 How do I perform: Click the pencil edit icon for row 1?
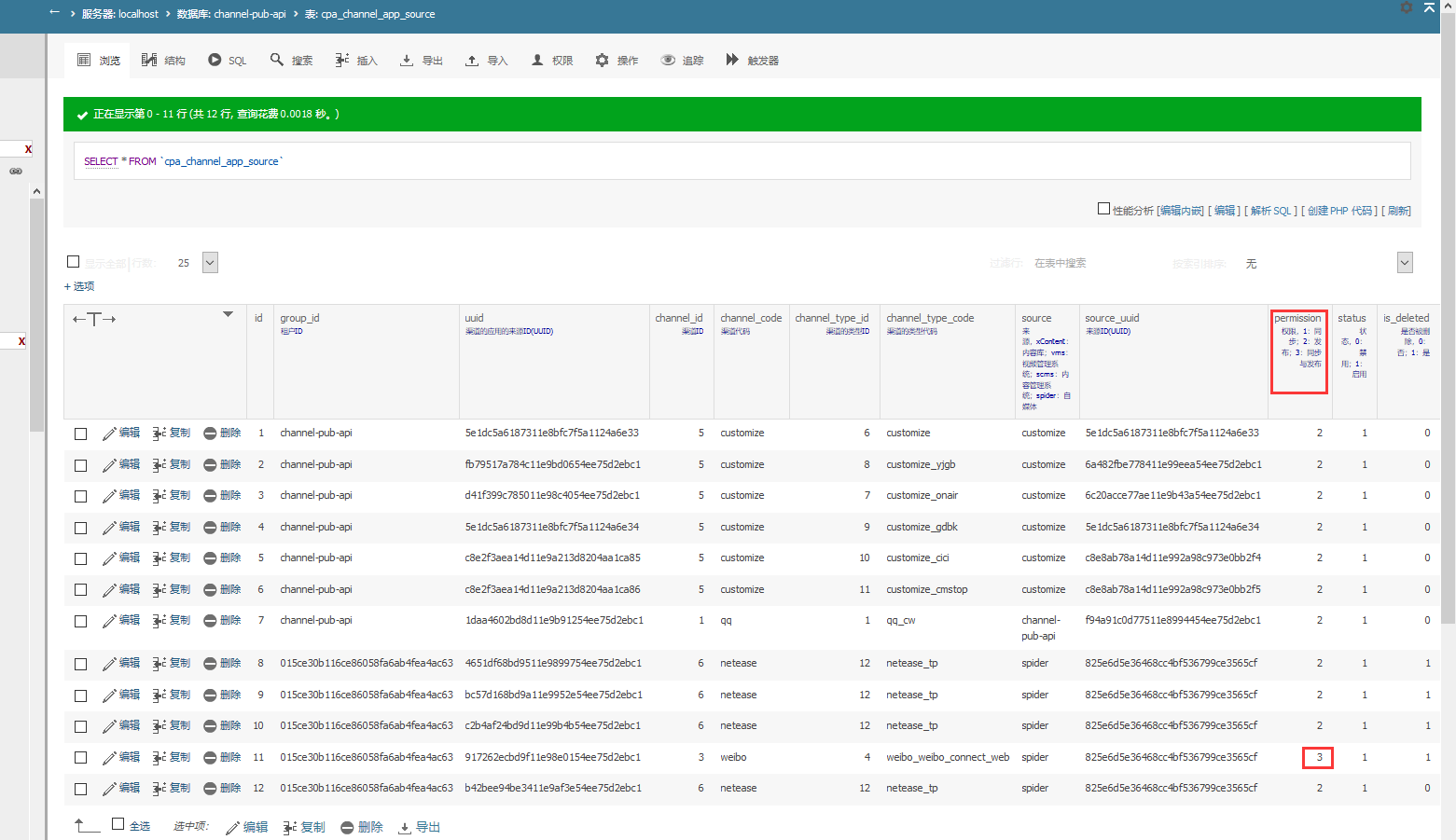coord(109,434)
